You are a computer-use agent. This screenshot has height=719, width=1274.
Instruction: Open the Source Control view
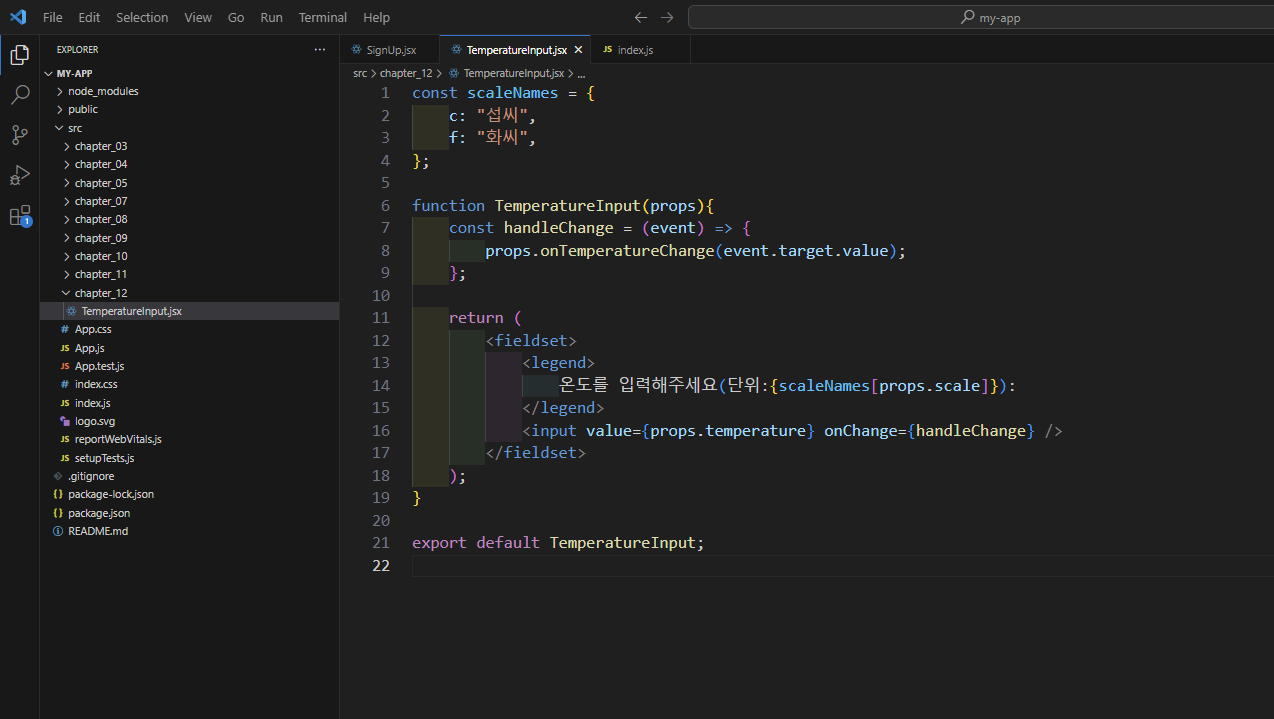(x=19, y=135)
